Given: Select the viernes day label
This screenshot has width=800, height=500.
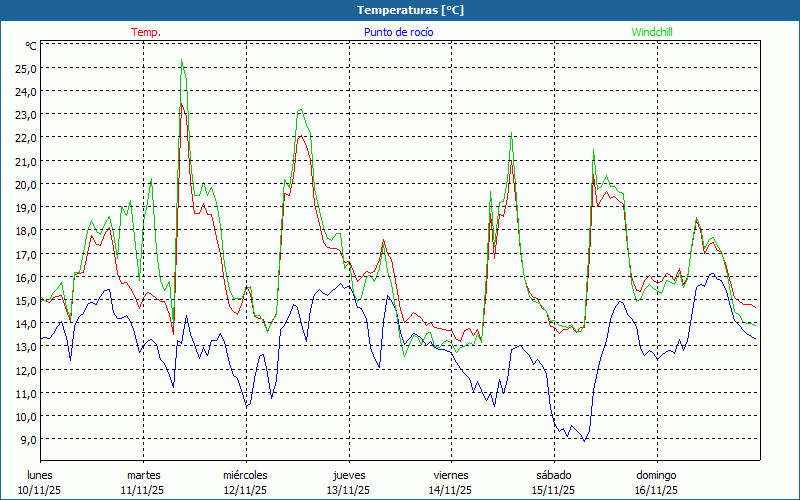Looking at the screenshot, I should 451,475.
